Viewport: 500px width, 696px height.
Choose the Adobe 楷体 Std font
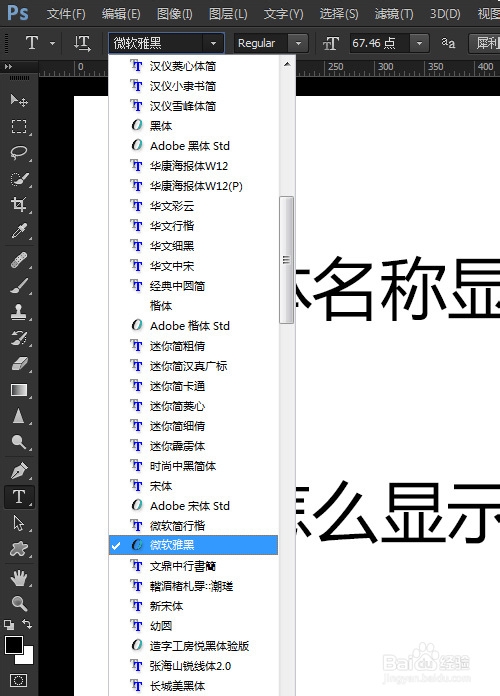(x=194, y=326)
